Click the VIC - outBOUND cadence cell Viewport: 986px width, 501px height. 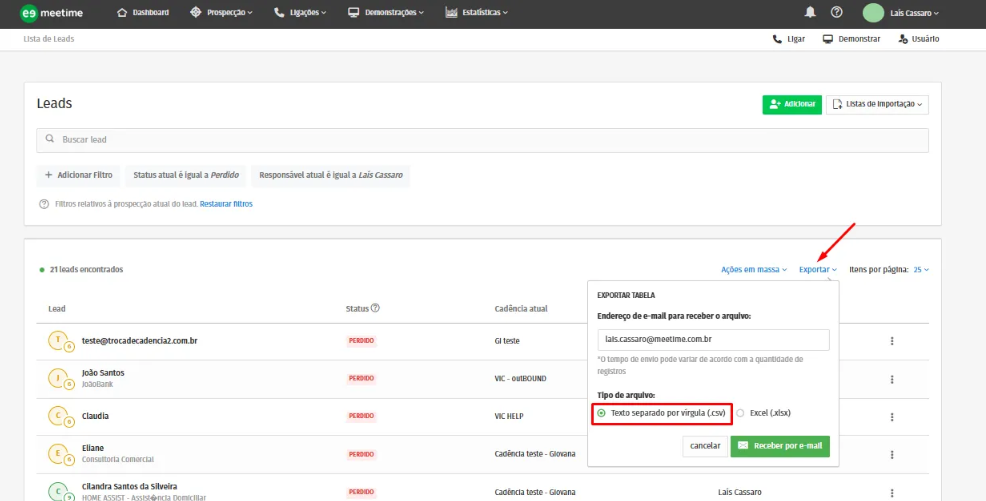point(520,378)
